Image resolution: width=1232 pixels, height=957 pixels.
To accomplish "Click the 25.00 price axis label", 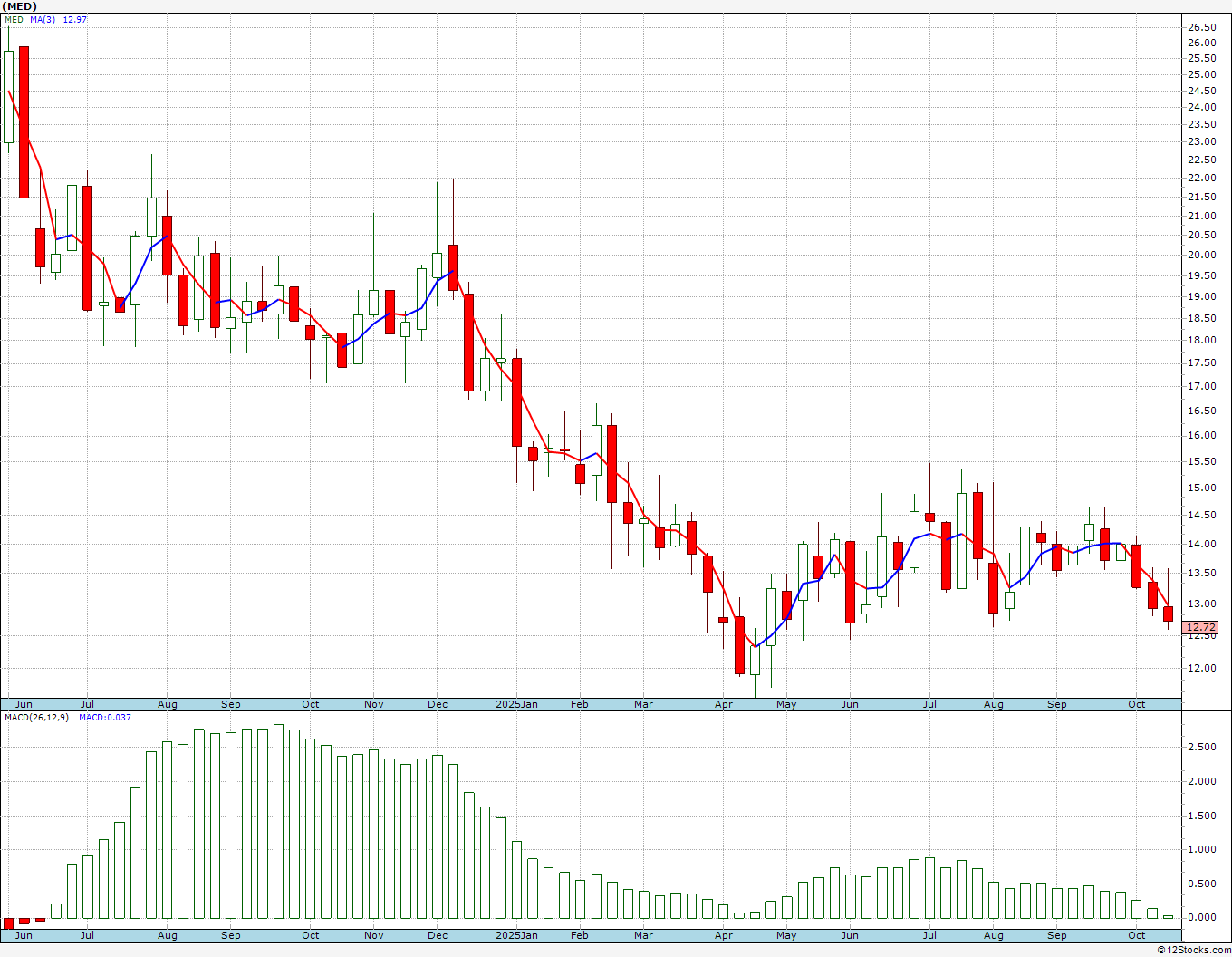I will [x=1202, y=74].
